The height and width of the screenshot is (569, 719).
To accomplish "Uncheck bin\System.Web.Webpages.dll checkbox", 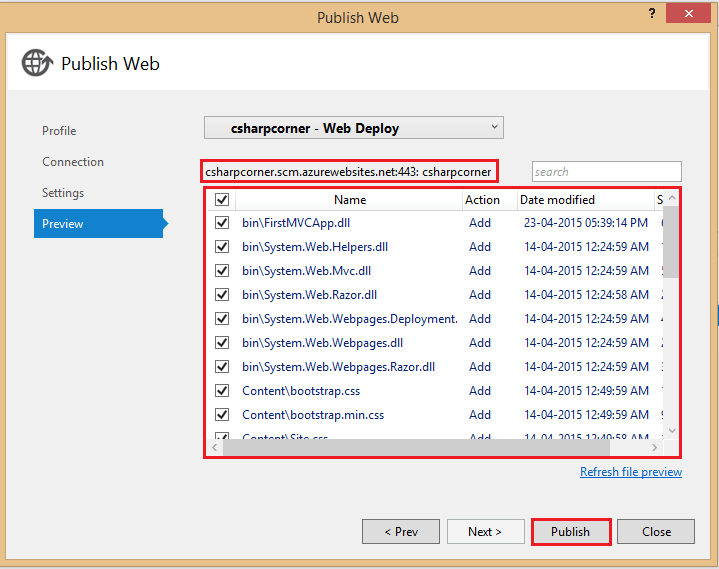I will coord(222,343).
